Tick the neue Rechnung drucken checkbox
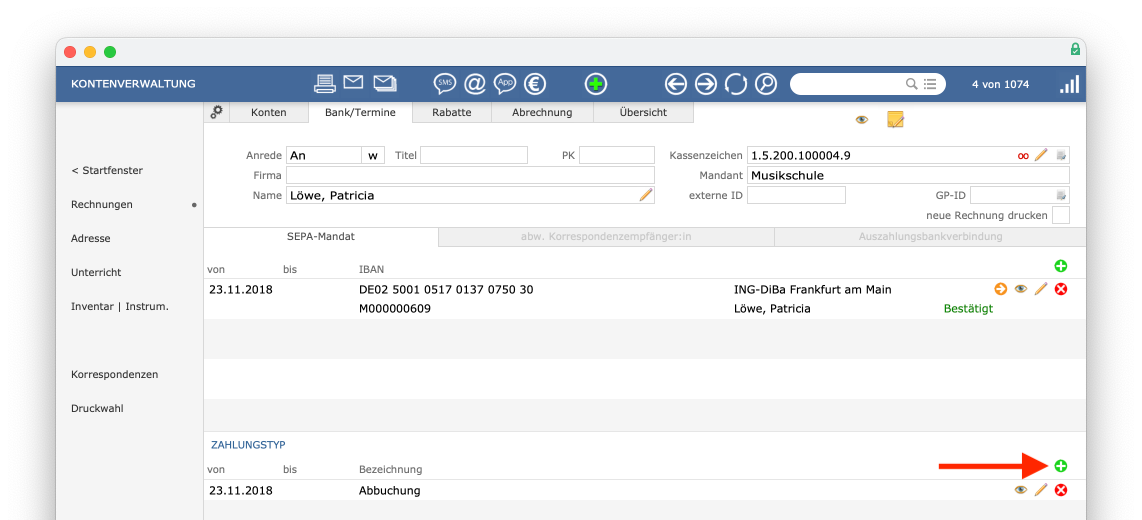The height and width of the screenshot is (520, 1142). coord(1061,215)
